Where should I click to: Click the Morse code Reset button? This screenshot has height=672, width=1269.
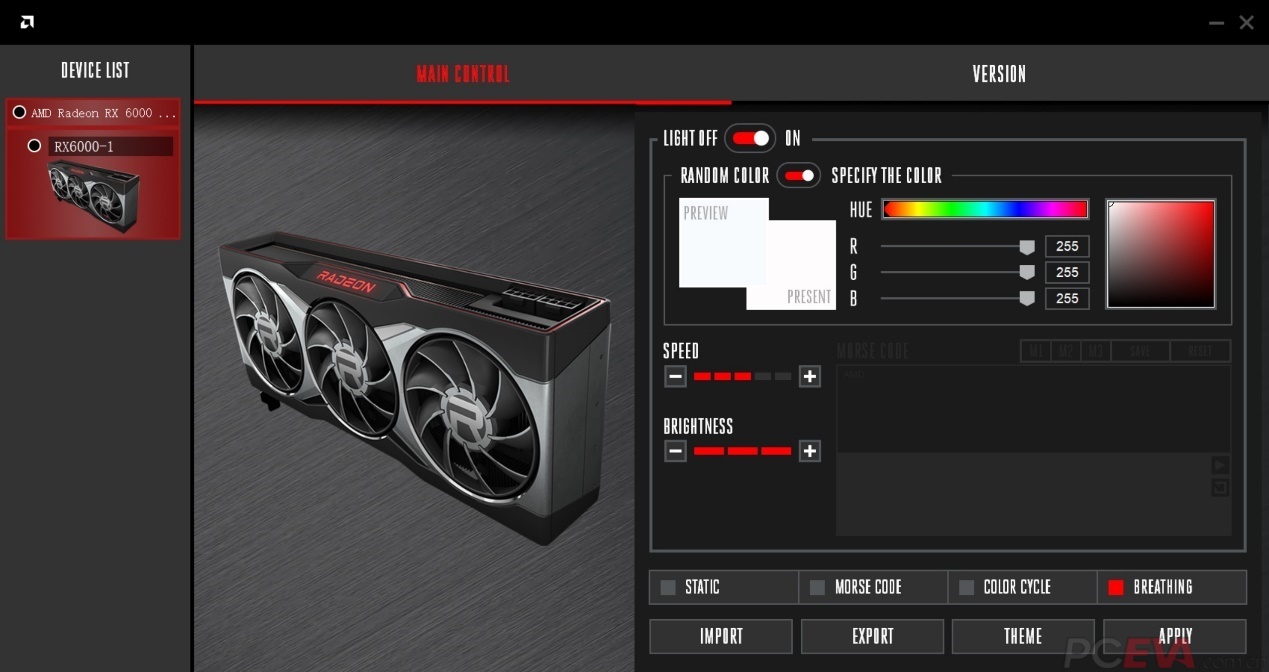coord(1200,351)
